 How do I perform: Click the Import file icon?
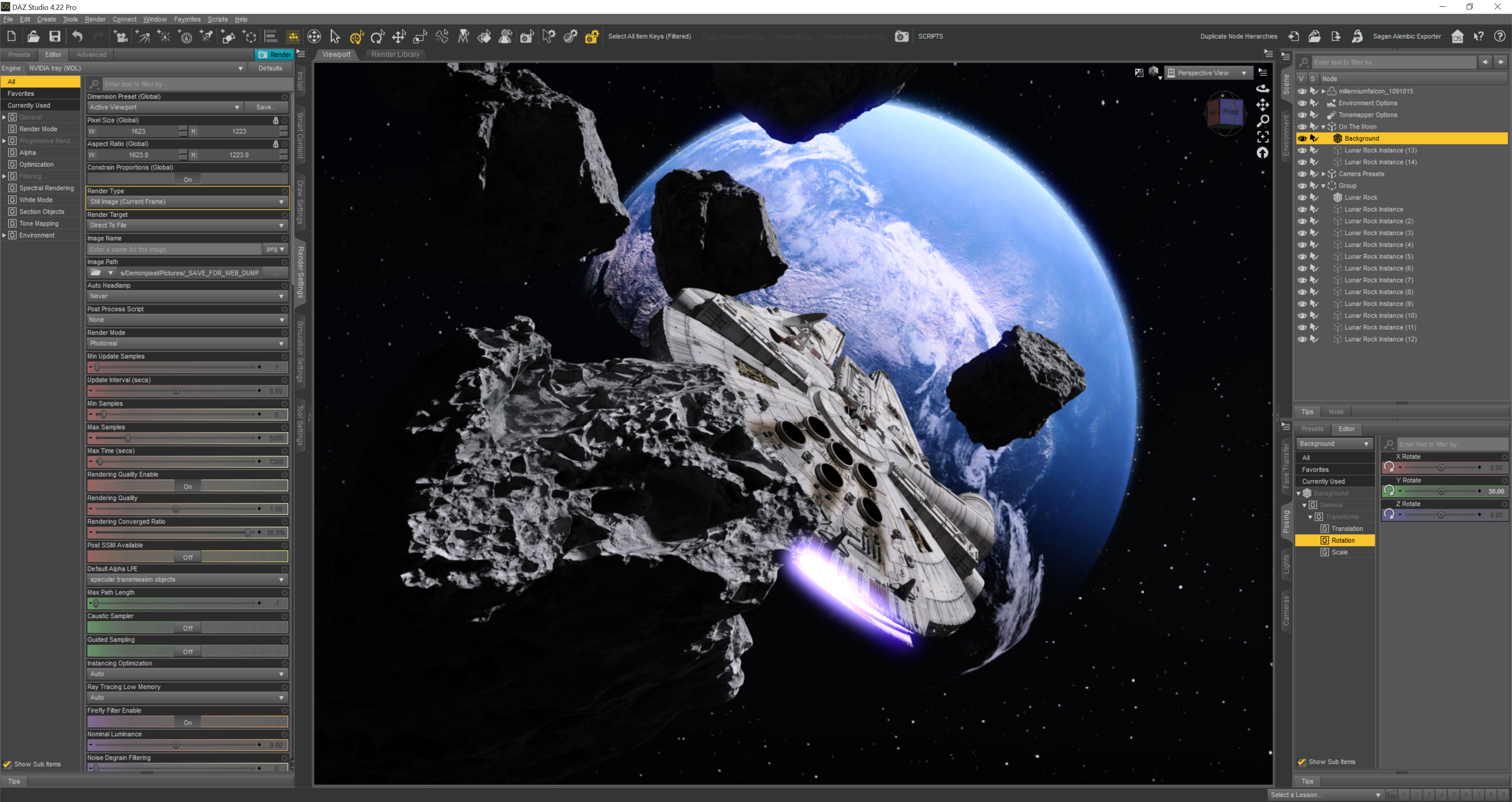click(1293, 36)
